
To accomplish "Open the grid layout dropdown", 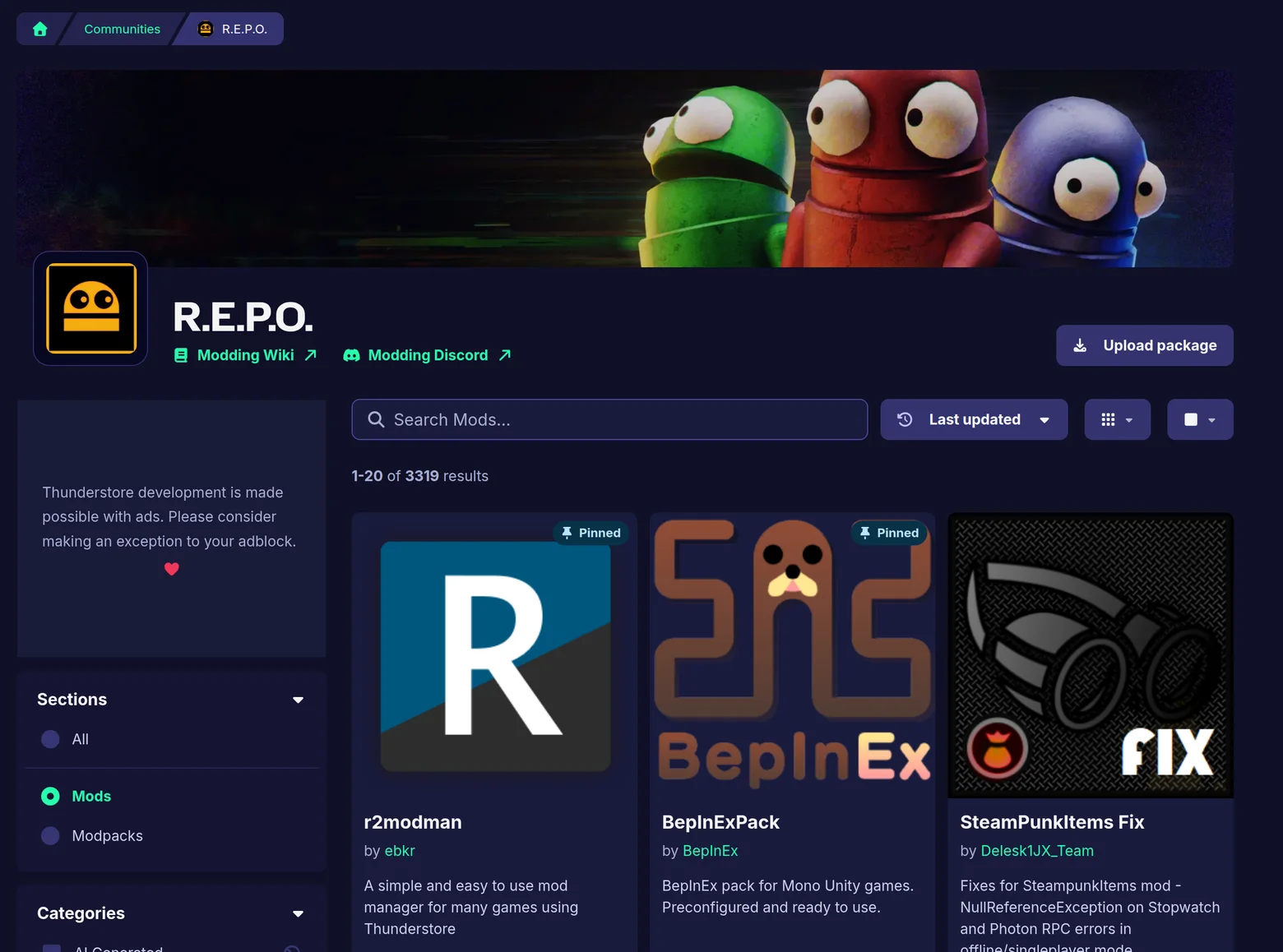I will tap(1117, 419).
